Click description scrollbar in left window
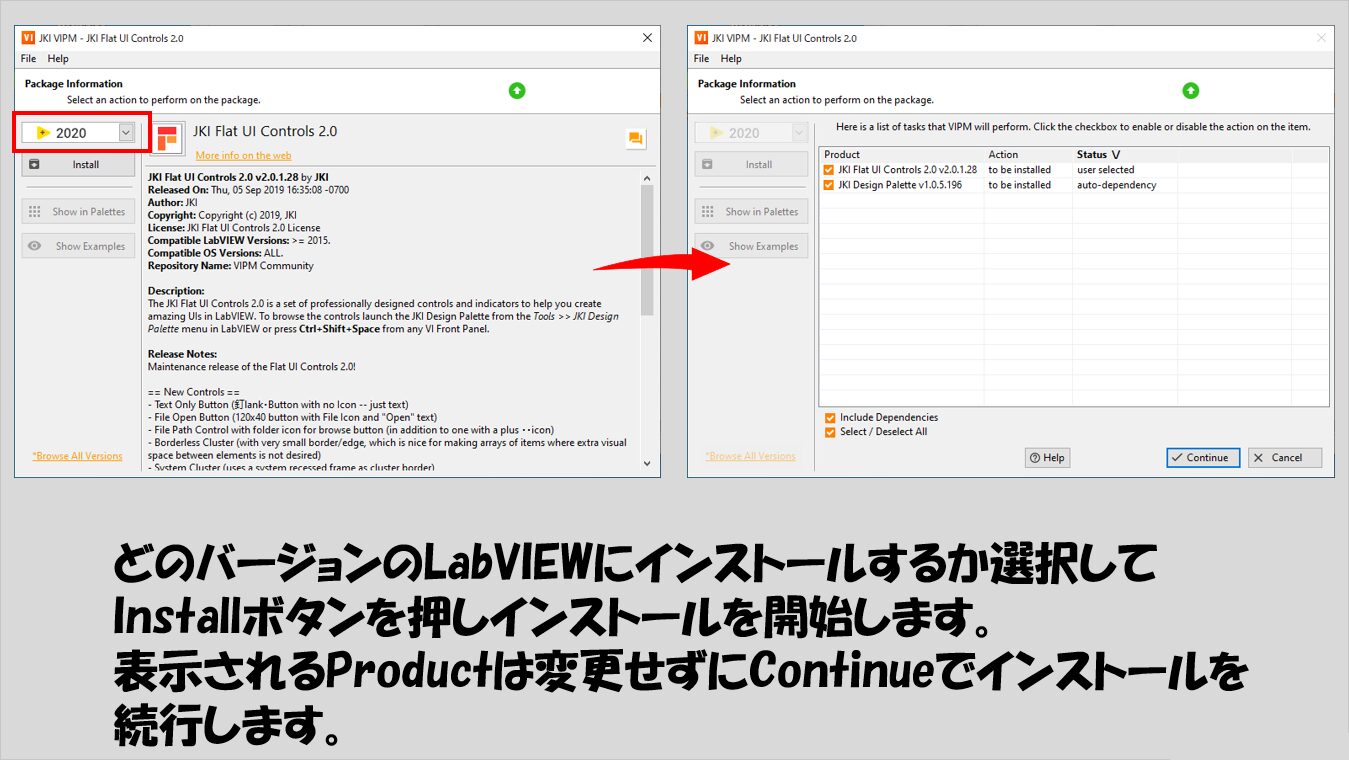 tap(647, 250)
